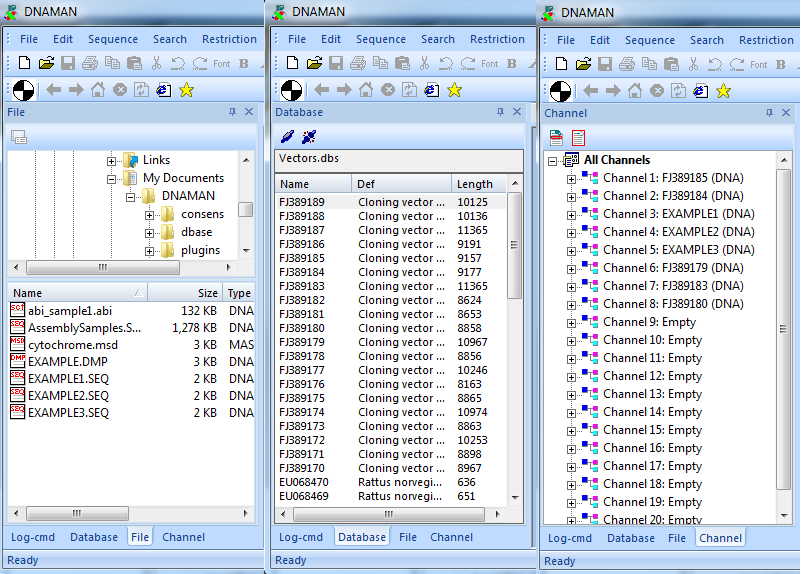Click Redo icon in right window toolbar
Viewport: 801px width, 574px height.
tap(737, 64)
